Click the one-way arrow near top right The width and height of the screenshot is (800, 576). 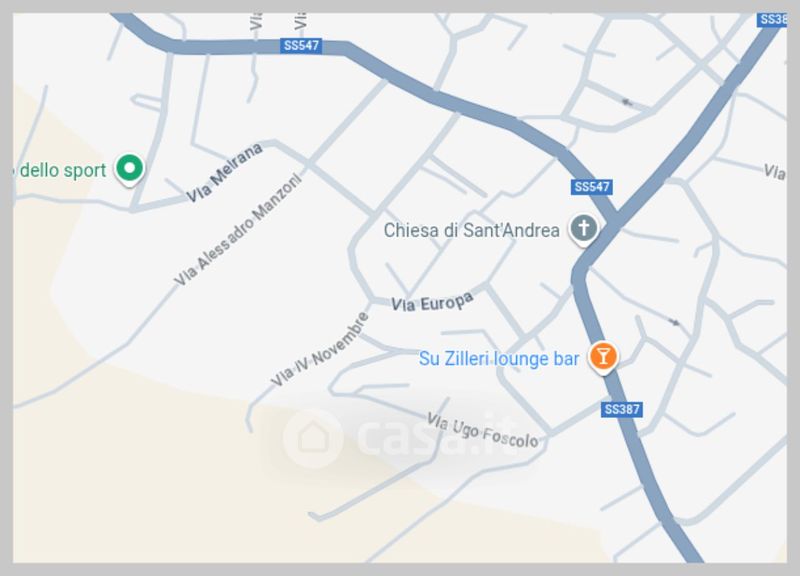627,103
